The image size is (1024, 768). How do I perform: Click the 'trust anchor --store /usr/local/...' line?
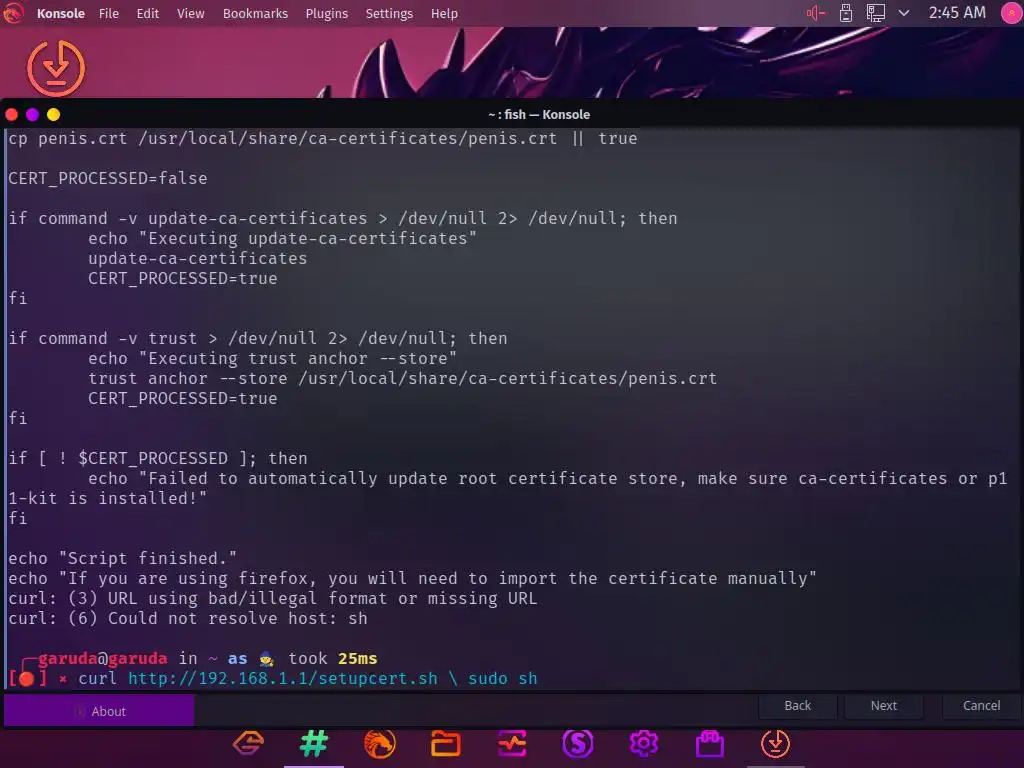click(403, 379)
